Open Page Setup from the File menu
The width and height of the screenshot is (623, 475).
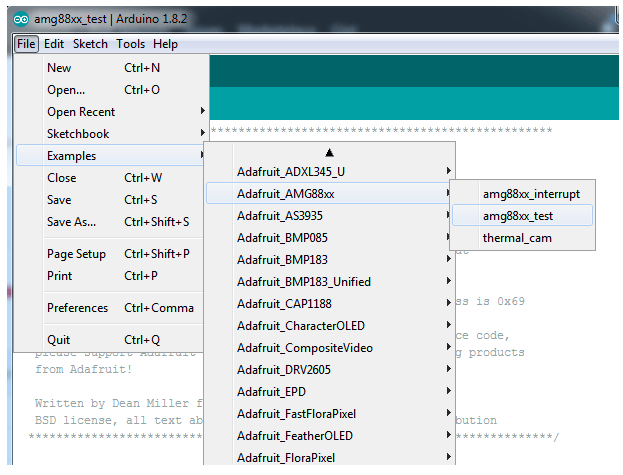point(110,254)
